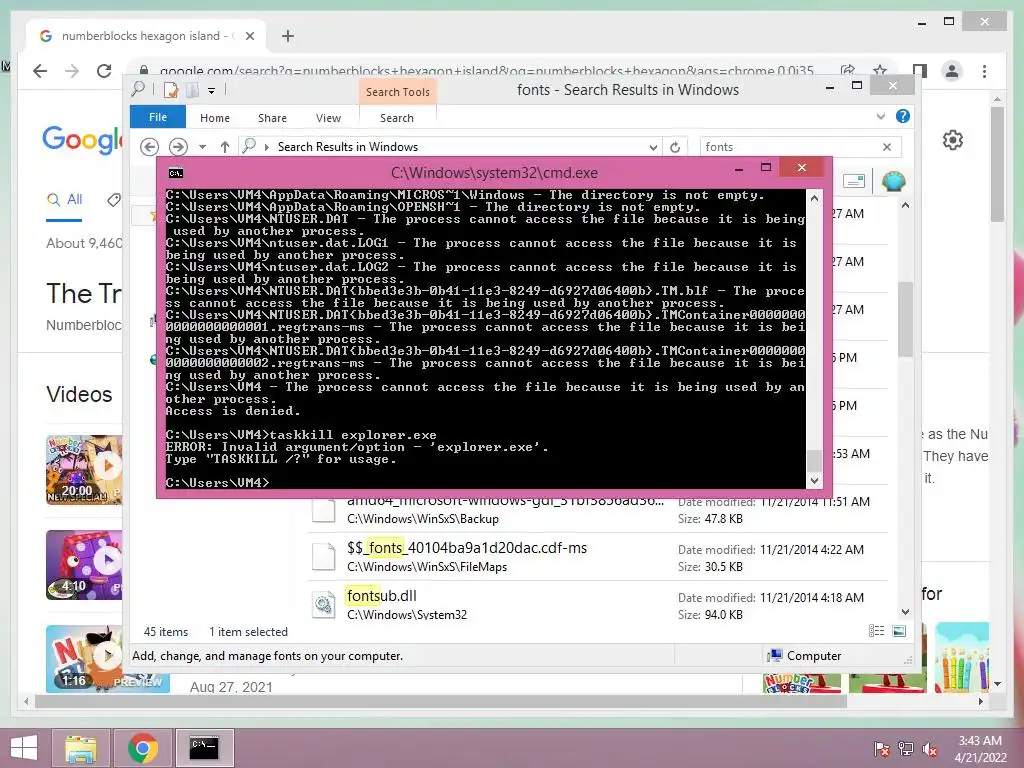1024x768 pixels.
Task: Open the network tray icon
Action: pyautogui.click(x=906, y=748)
